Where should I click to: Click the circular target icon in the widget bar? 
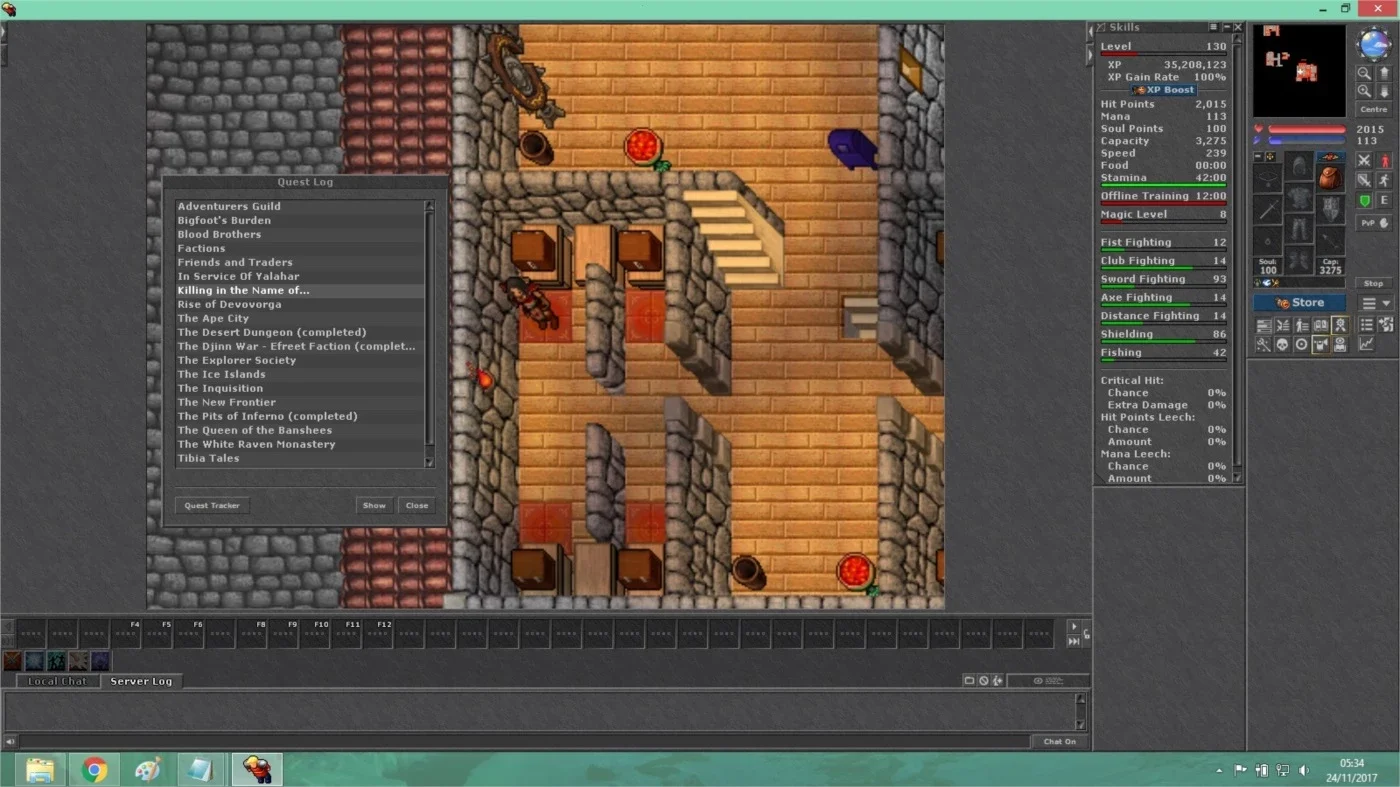click(1301, 343)
